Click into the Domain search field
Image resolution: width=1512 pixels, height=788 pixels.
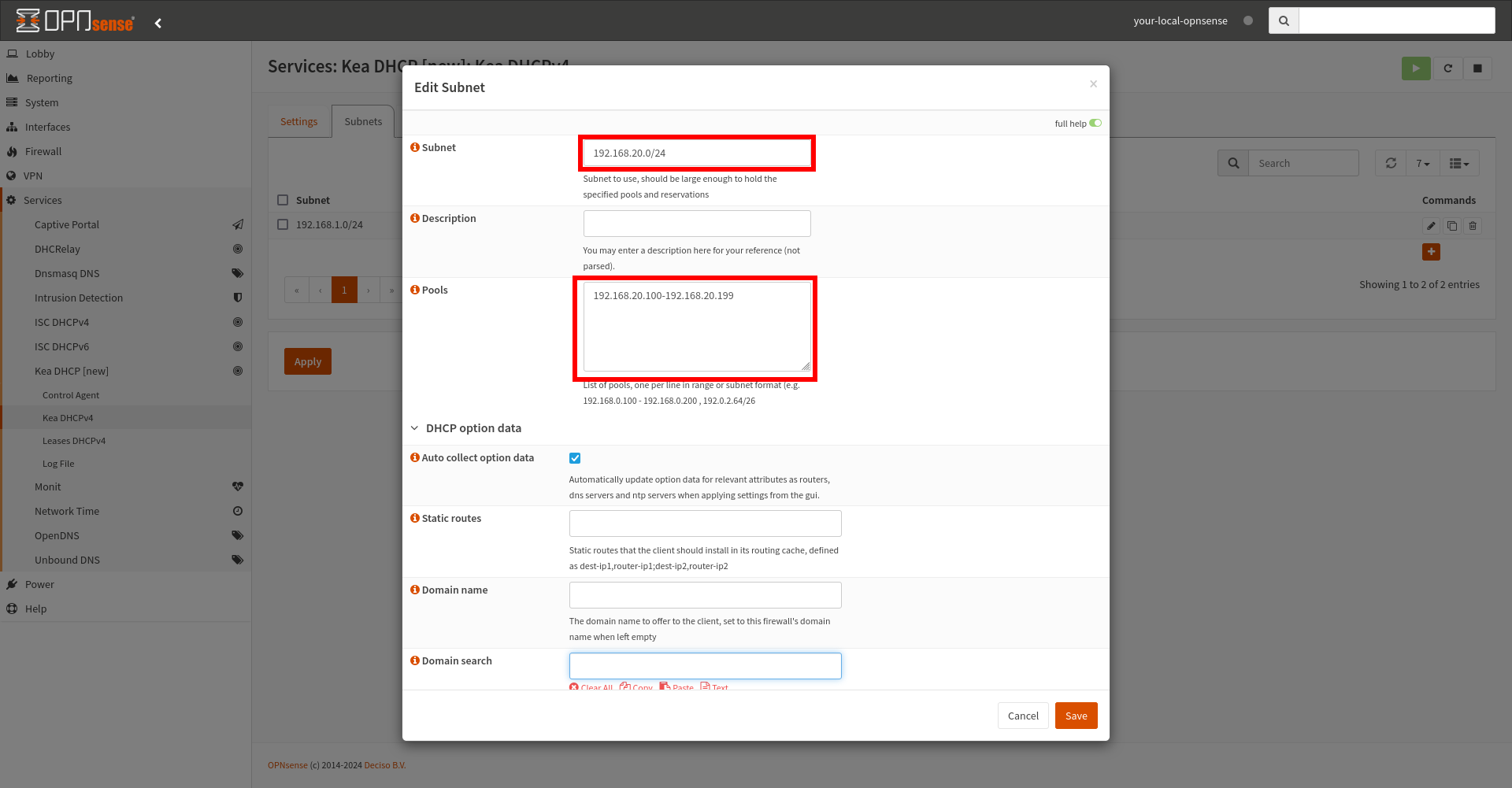[x=705, y=666]
